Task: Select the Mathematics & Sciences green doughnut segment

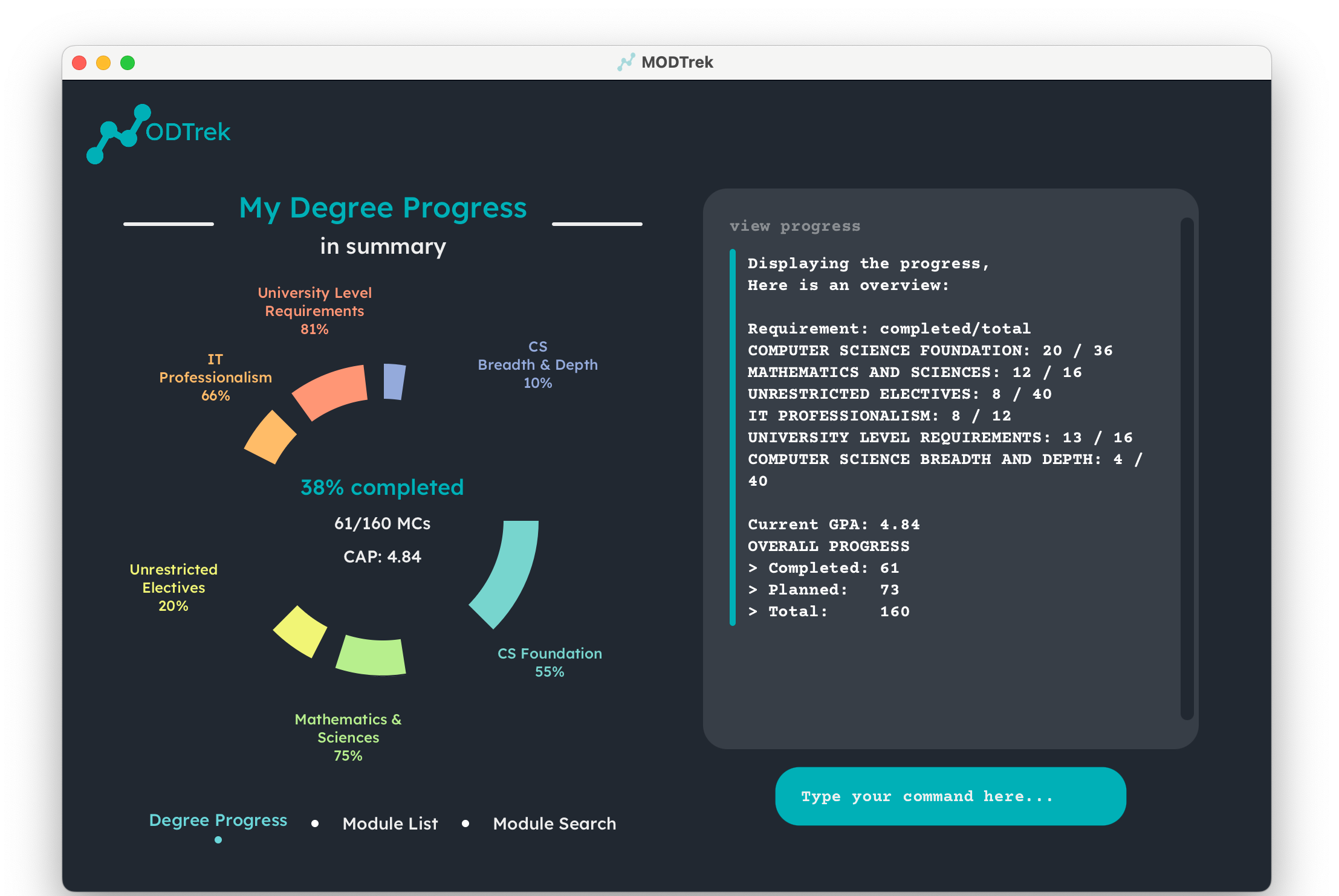Action: [371, 656]
